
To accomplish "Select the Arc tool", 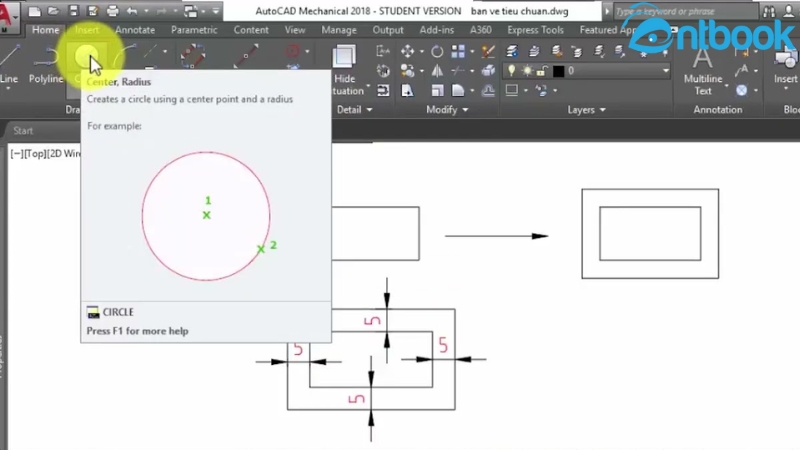I will click(126, 55).
